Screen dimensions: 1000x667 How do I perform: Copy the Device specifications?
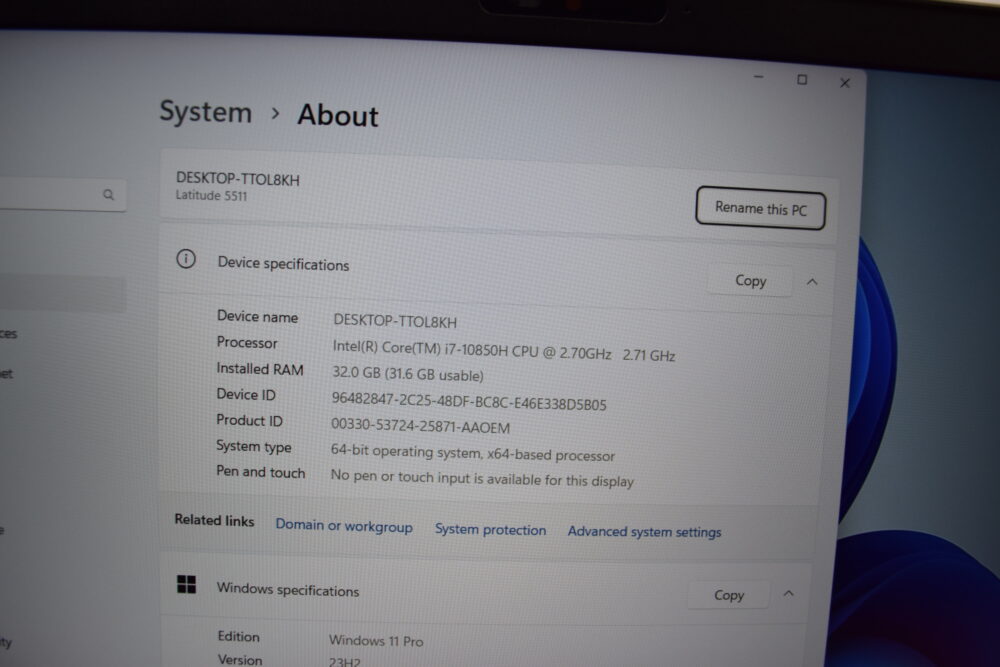click(x=750, y=281)
